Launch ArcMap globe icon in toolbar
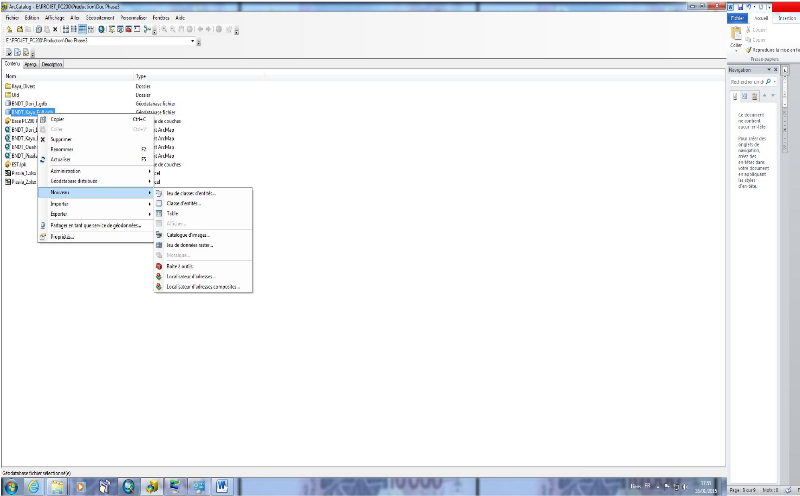 point(101,30)
